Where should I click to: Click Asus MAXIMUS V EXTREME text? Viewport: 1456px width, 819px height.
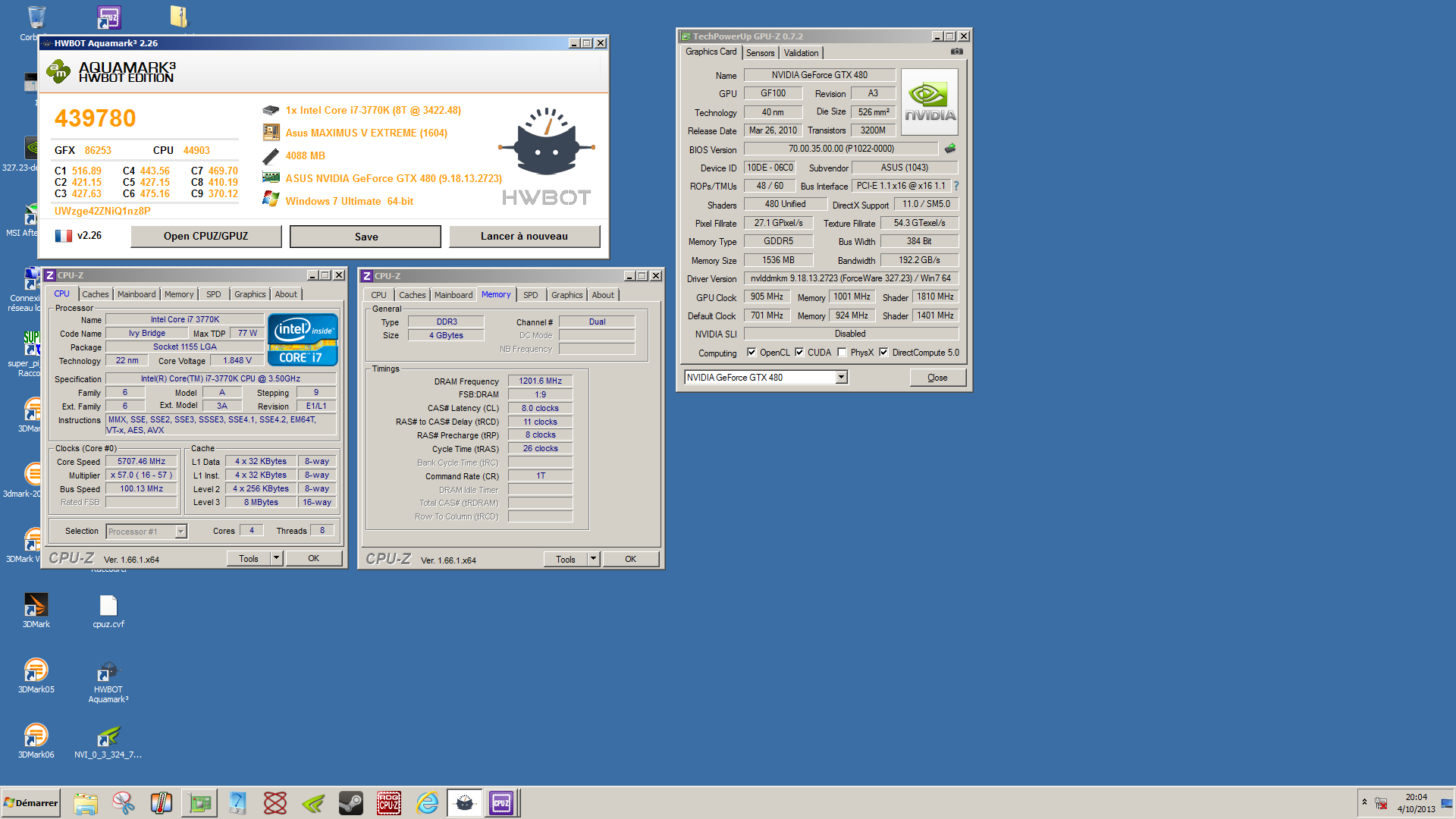[366, 133]
